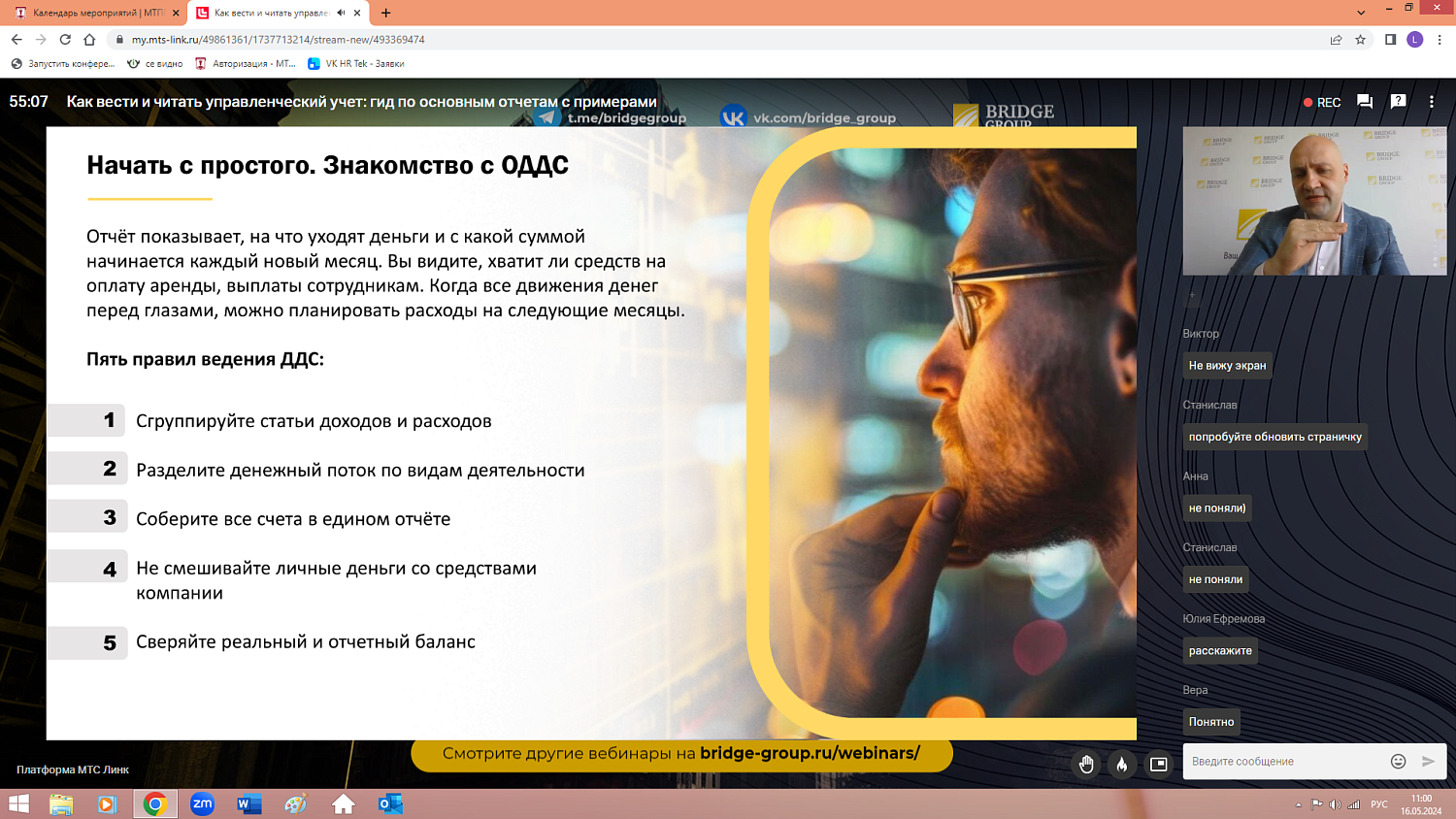
Task: Open the VK HR Tek bookmark
Action: point(356,64)
